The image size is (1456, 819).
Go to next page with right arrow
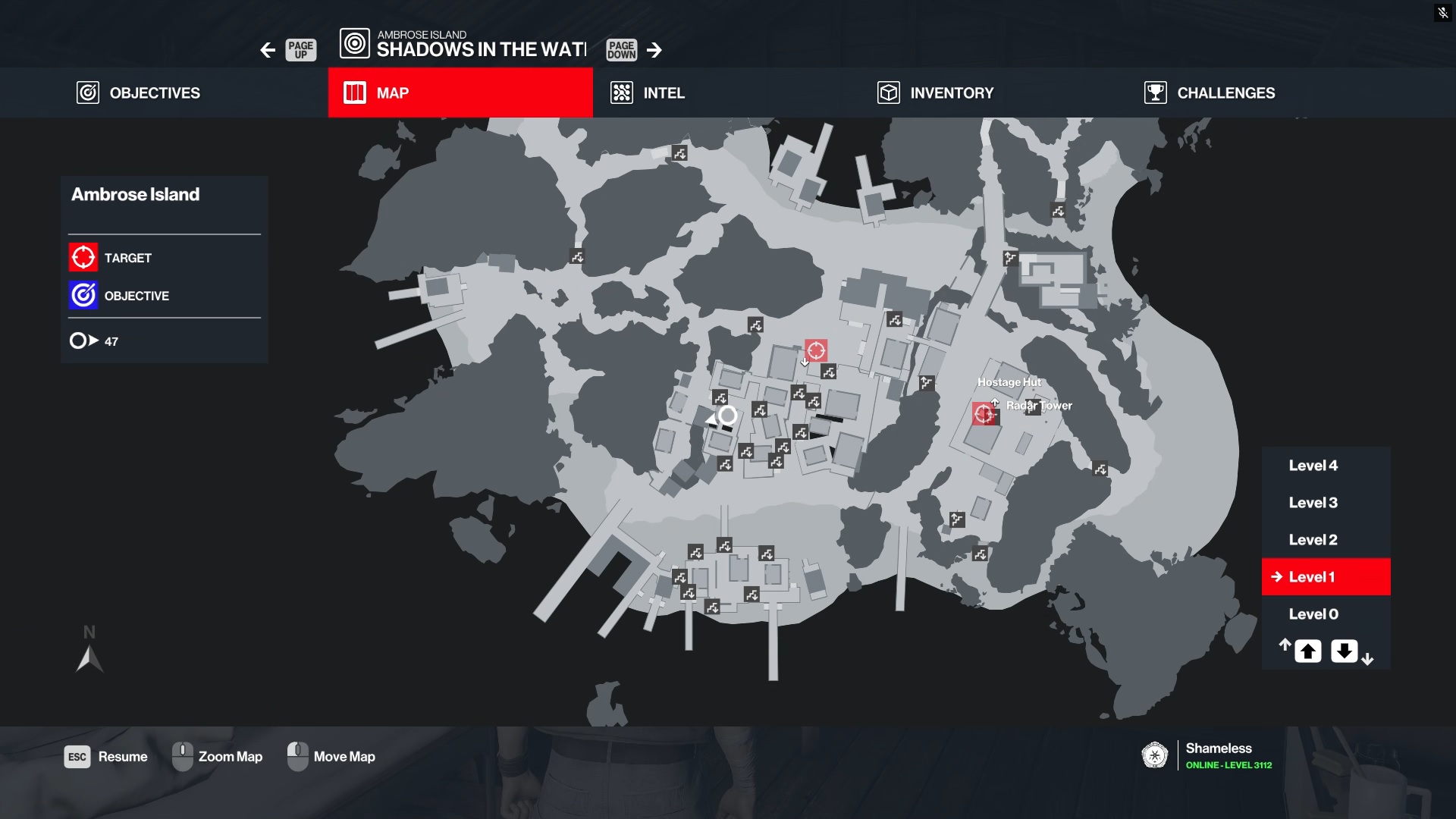pyautogui.click(x=654, y=50)
